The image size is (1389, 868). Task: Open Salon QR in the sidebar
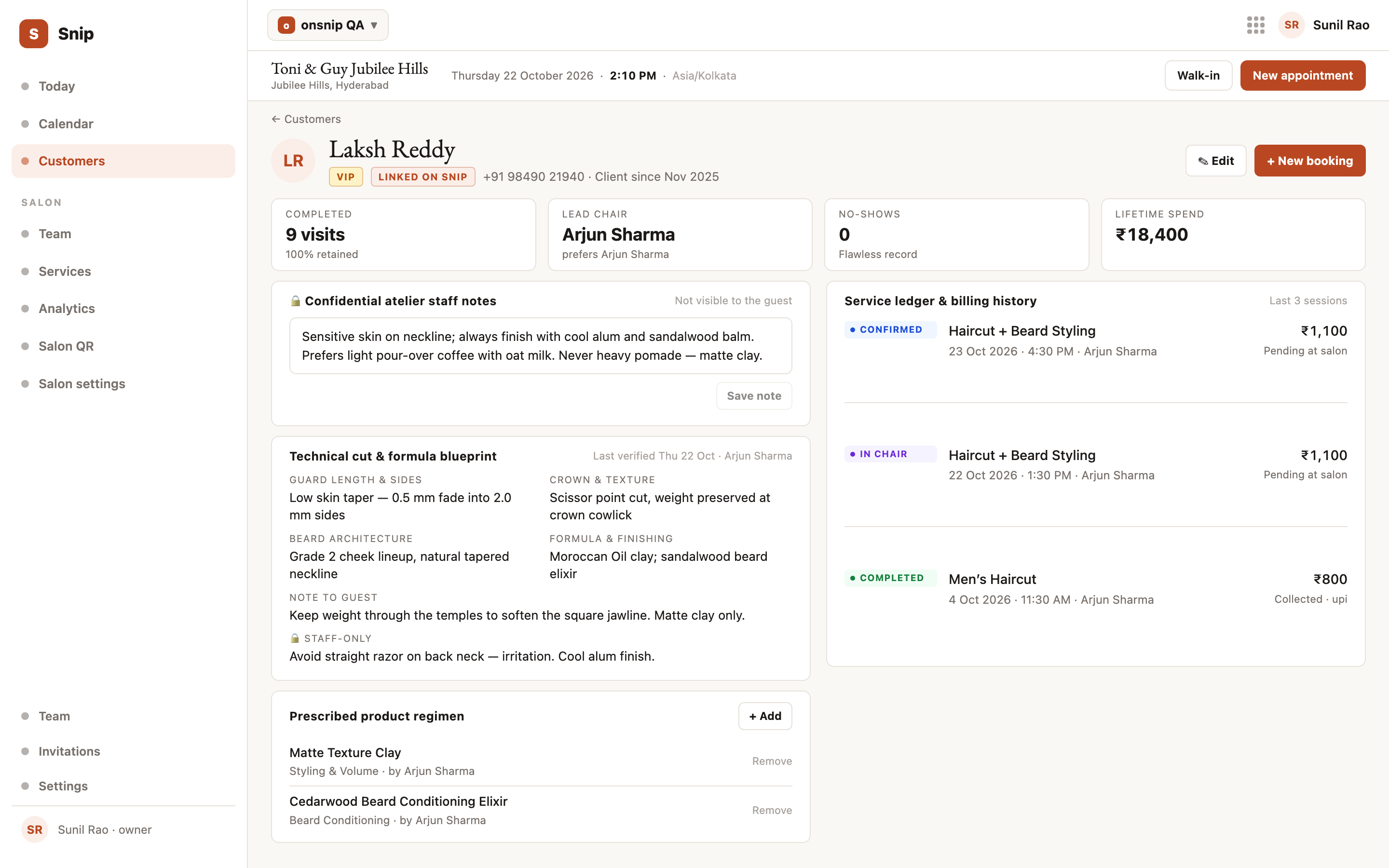pos(123,346)
